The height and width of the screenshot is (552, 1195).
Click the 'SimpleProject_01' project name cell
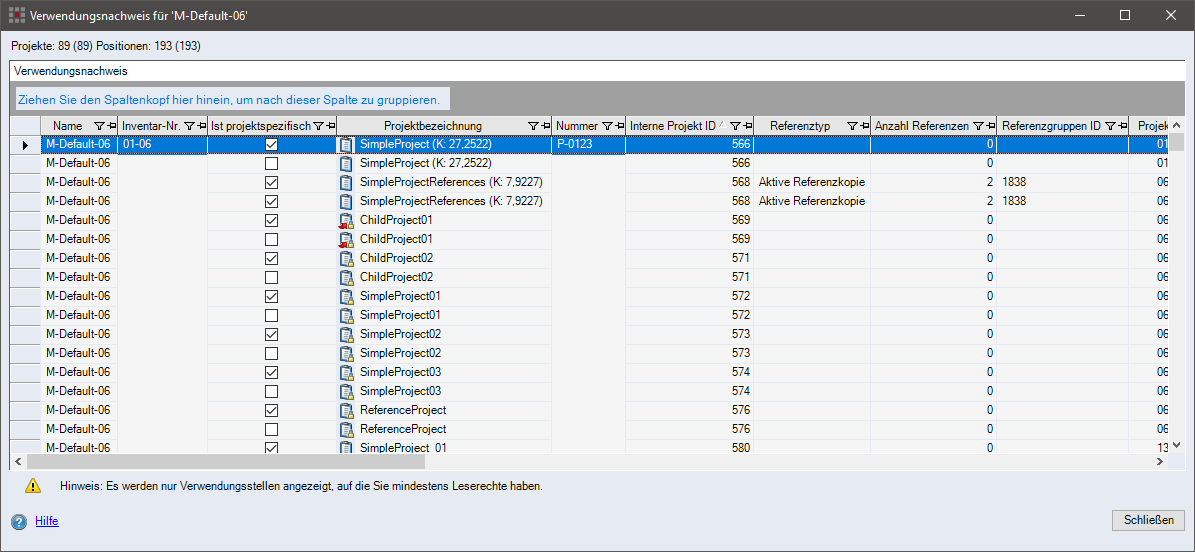pyautogui.click(x=444, y=447)
